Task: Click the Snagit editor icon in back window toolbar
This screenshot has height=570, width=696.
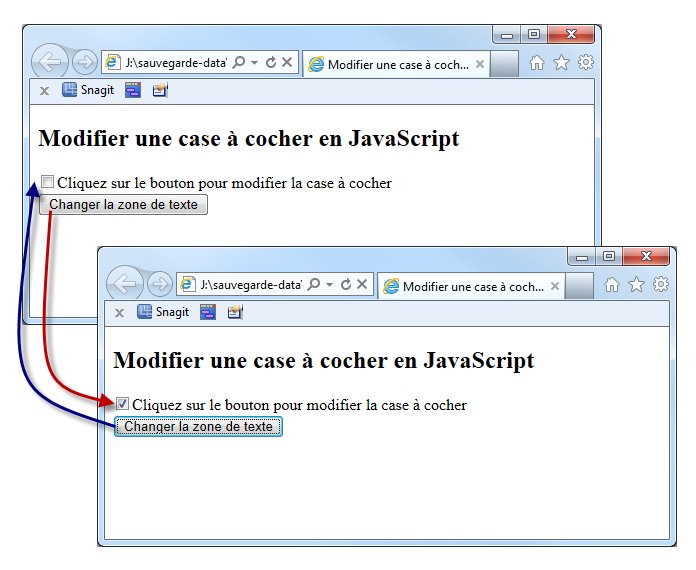Action: click(160, 90)
